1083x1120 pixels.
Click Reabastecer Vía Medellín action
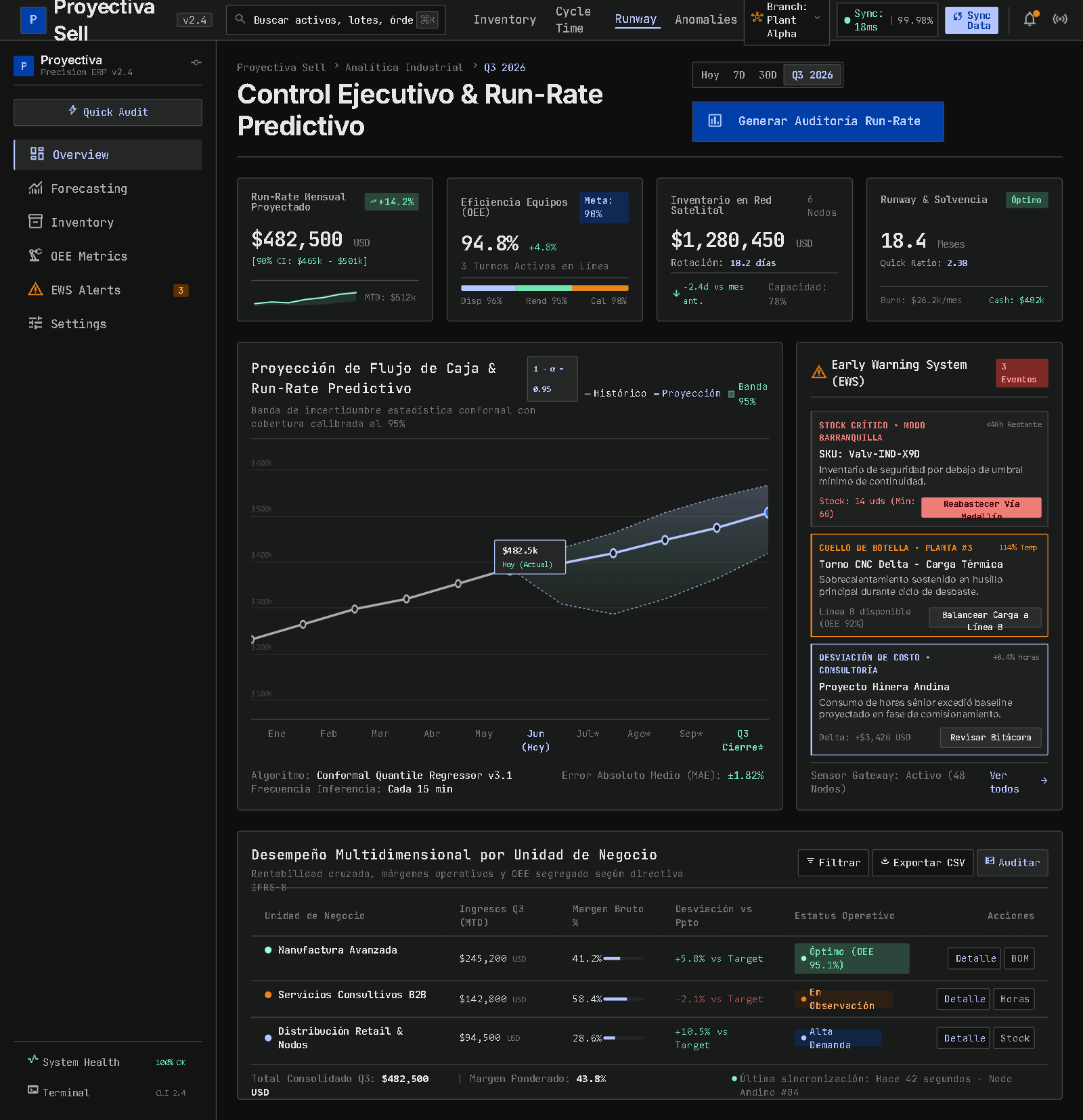[981, 508]
